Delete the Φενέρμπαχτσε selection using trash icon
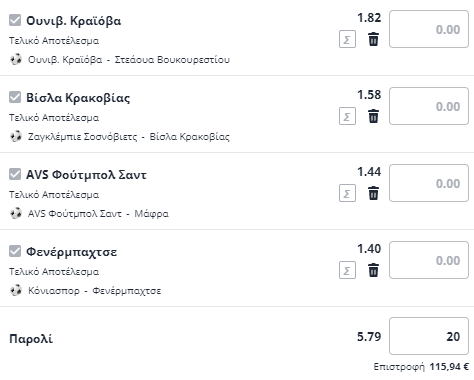This screenshot has height=380, width=474. pos(373,270)
